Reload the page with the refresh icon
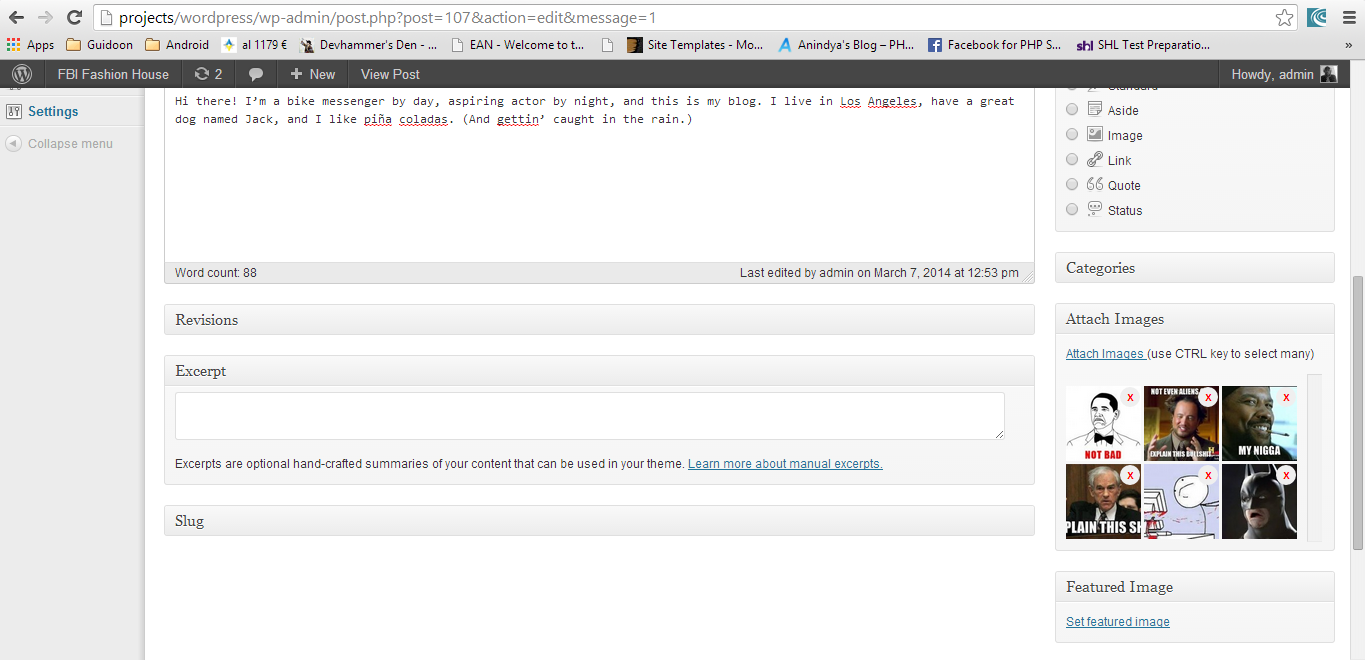Image resolution: width=1365 pixels, height=660 pixels. [74, 17]
